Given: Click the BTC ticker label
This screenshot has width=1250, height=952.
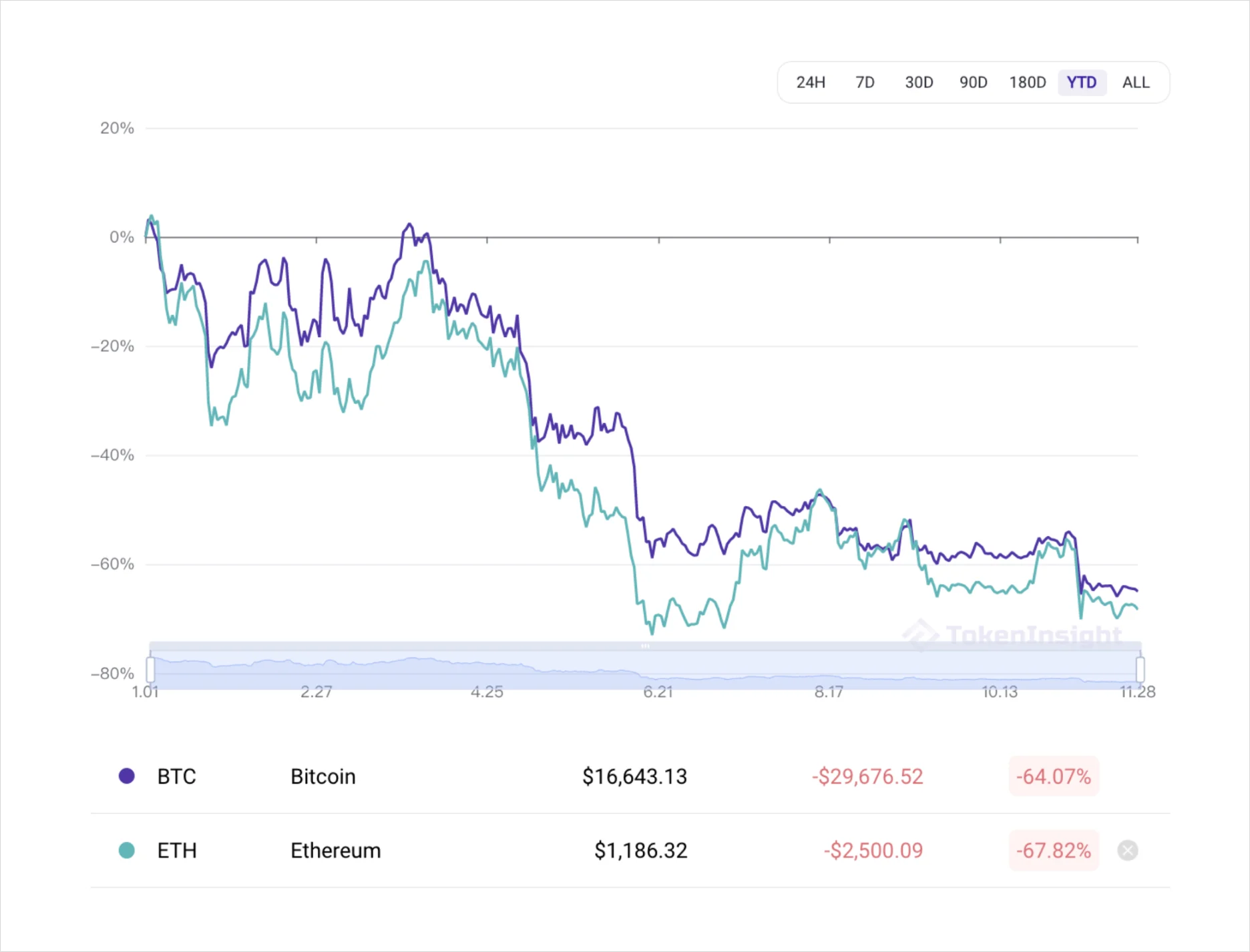Looking at the screenshot, I should pos(176,776).
